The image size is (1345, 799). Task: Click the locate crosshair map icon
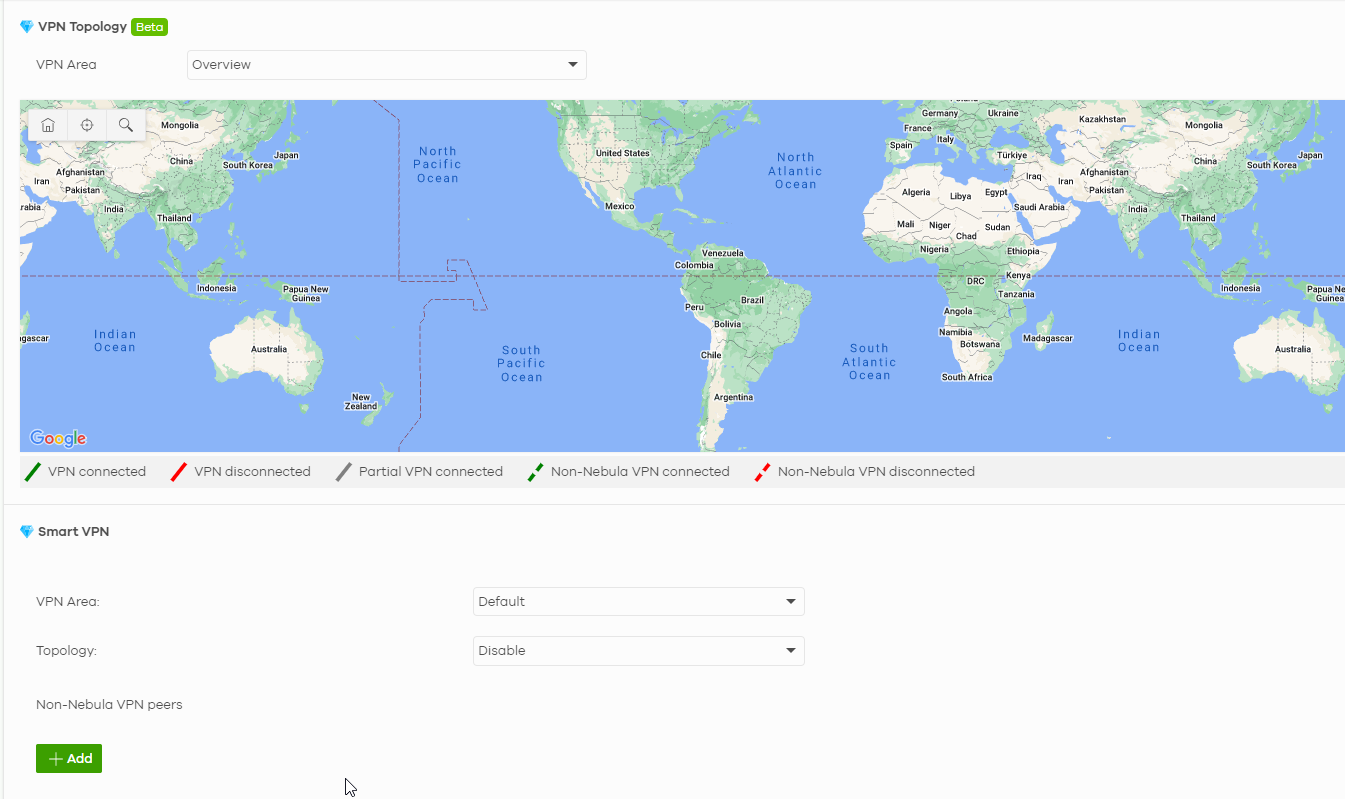point(87,125)
